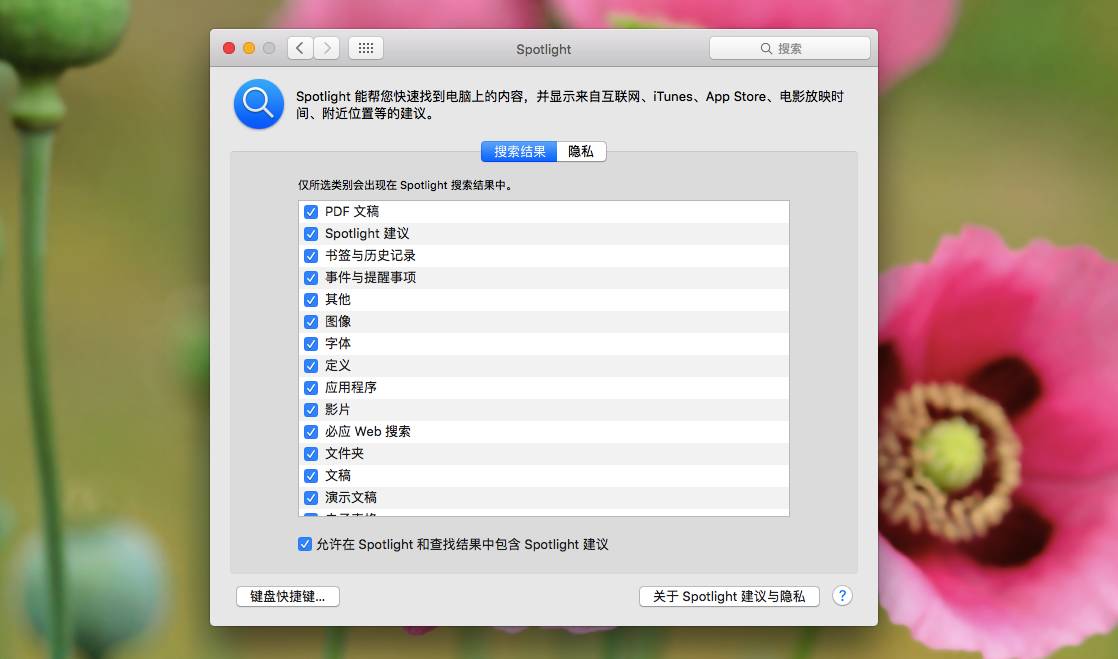Screen dimensions: 1118x659
Task: Select the 搜索结果 tab
Action: 519,152
